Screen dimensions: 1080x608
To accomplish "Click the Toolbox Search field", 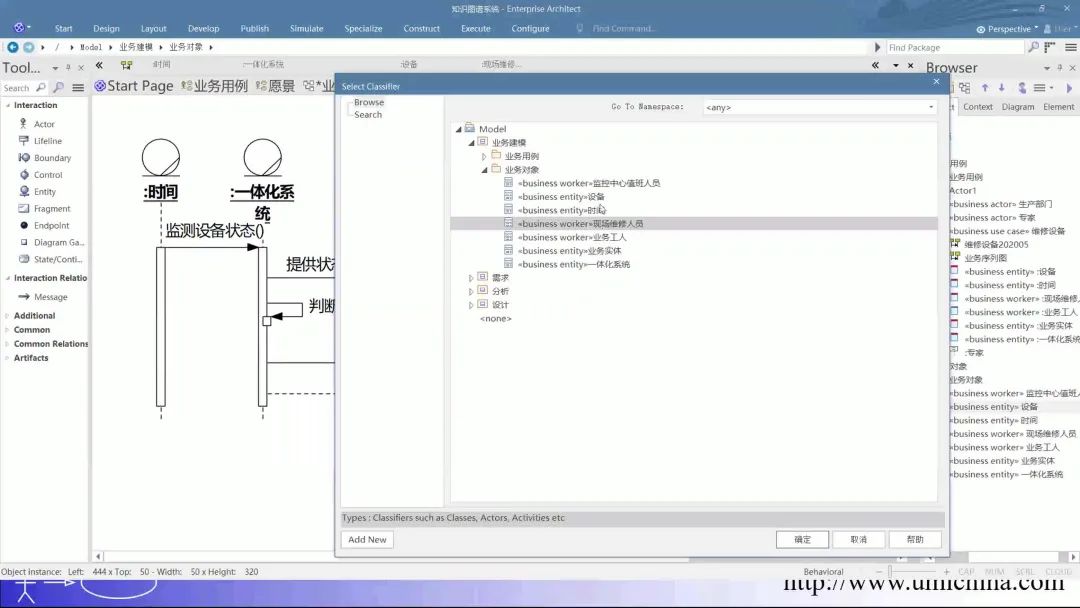I will [x=17, y=88].
